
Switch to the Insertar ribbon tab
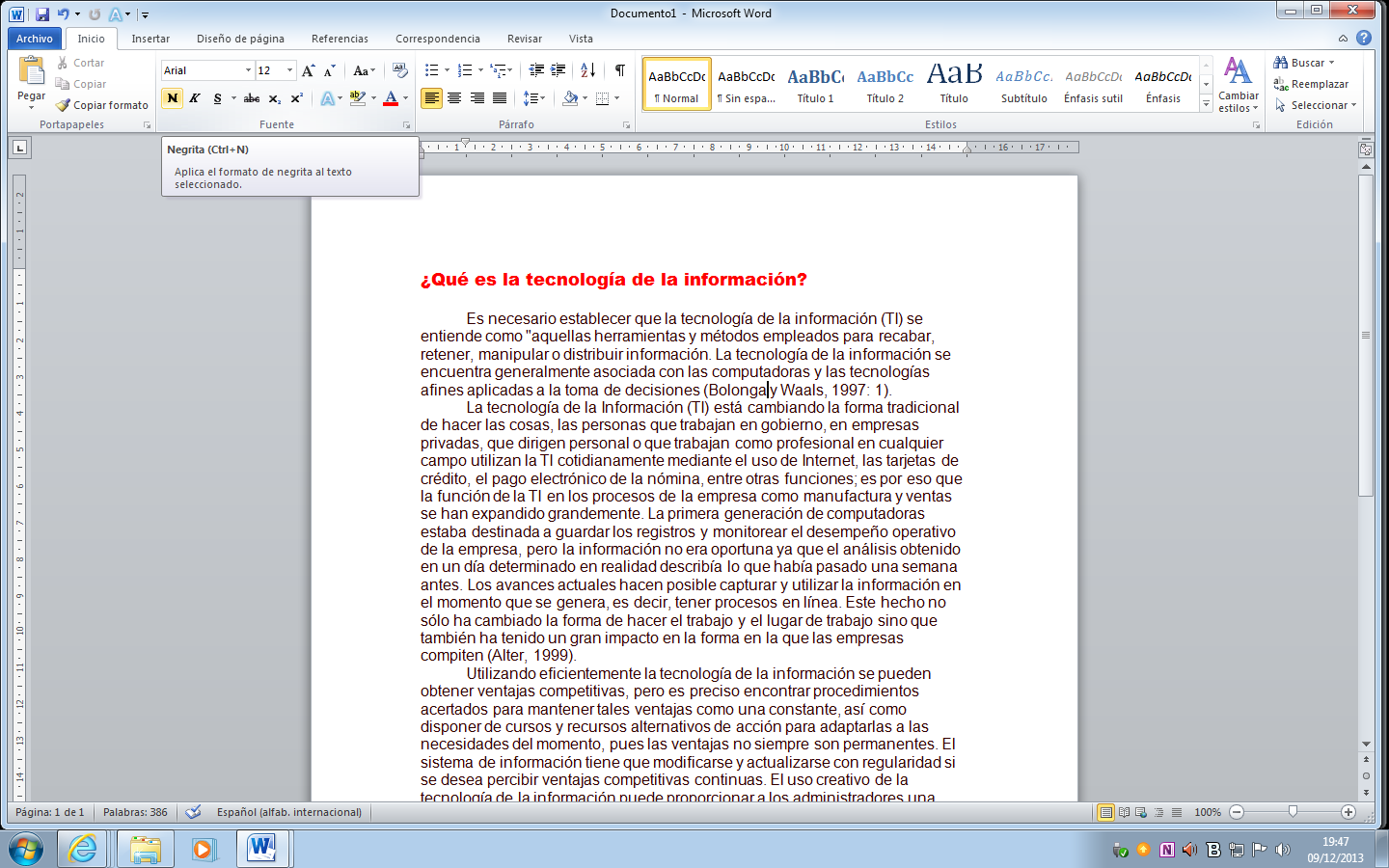click(150, 39)
